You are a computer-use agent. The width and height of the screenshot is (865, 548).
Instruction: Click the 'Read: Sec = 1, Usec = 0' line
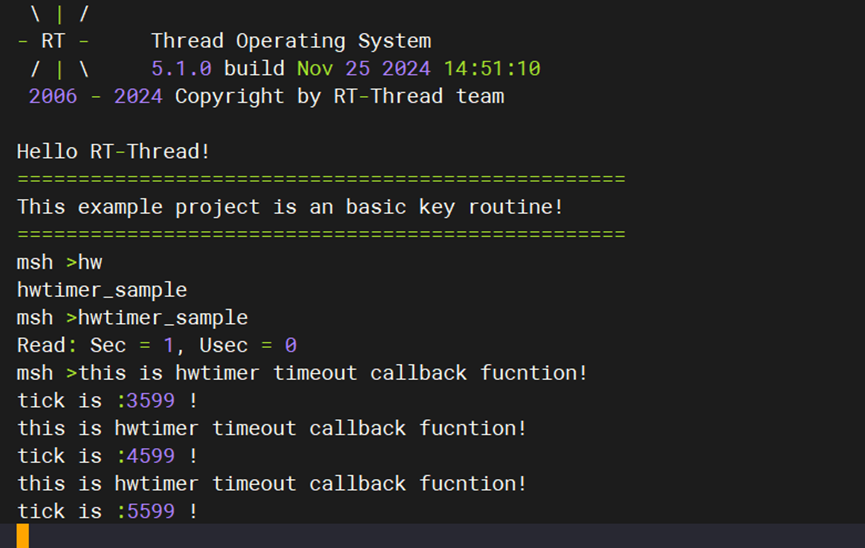pos(157,345)
